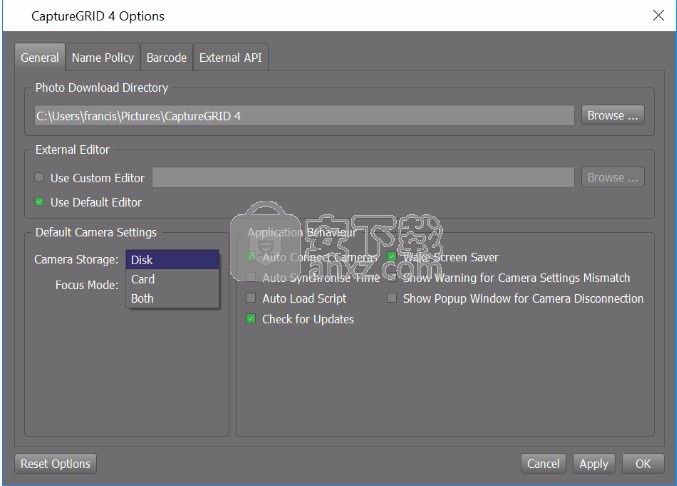The width and height of the screenshot is (677, 486).
Task: Click the Apply button
Action: click(x=594, y=464)
